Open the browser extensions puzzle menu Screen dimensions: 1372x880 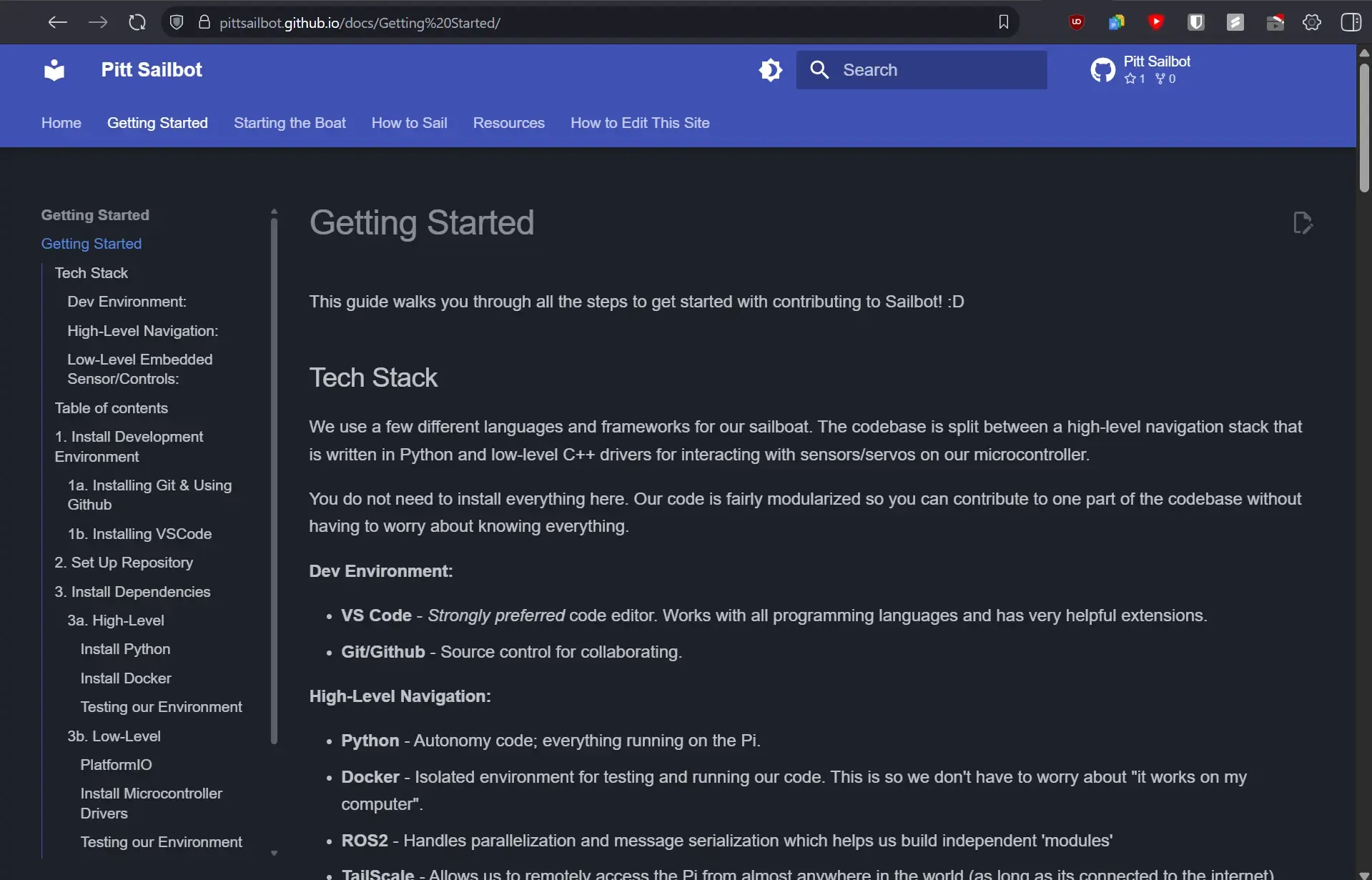click(1311, 22)
